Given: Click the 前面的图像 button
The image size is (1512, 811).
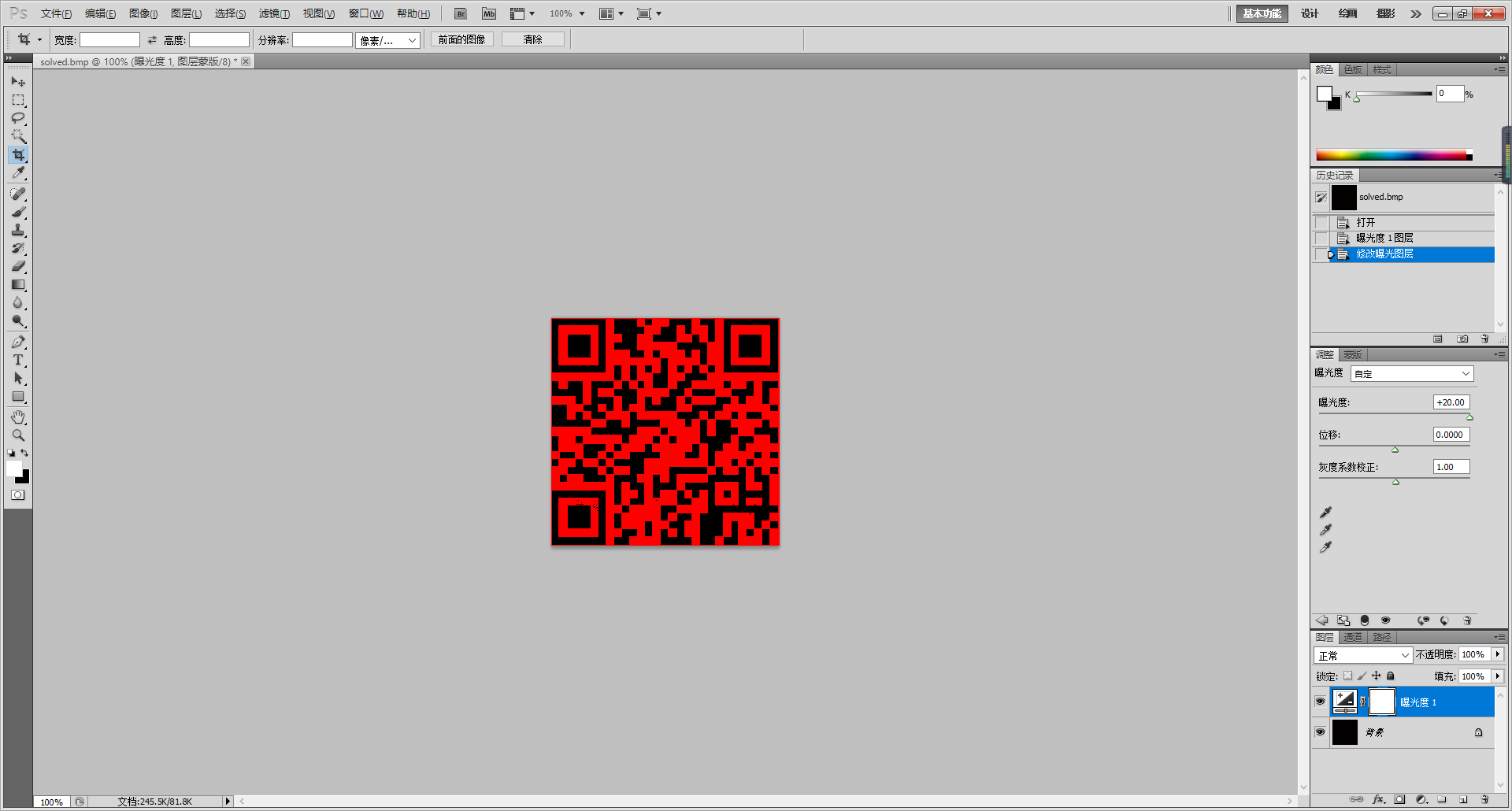Looking at the screenshot, I should point(461,39).
